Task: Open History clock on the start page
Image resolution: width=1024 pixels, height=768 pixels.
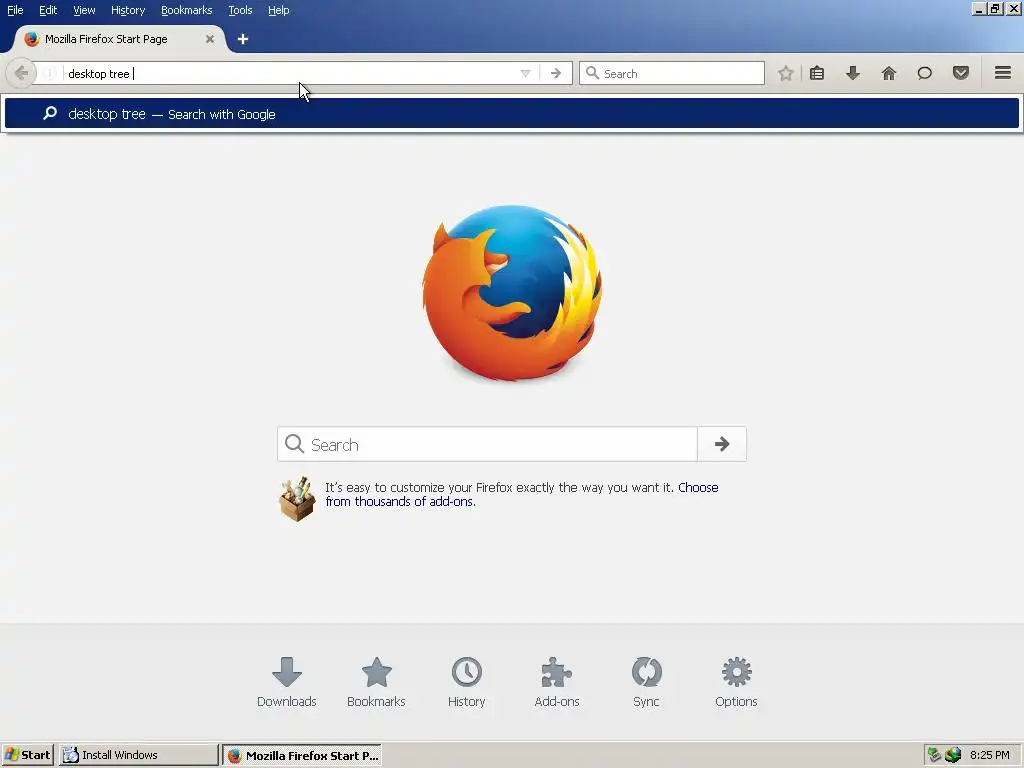Action: pos(466,682)
